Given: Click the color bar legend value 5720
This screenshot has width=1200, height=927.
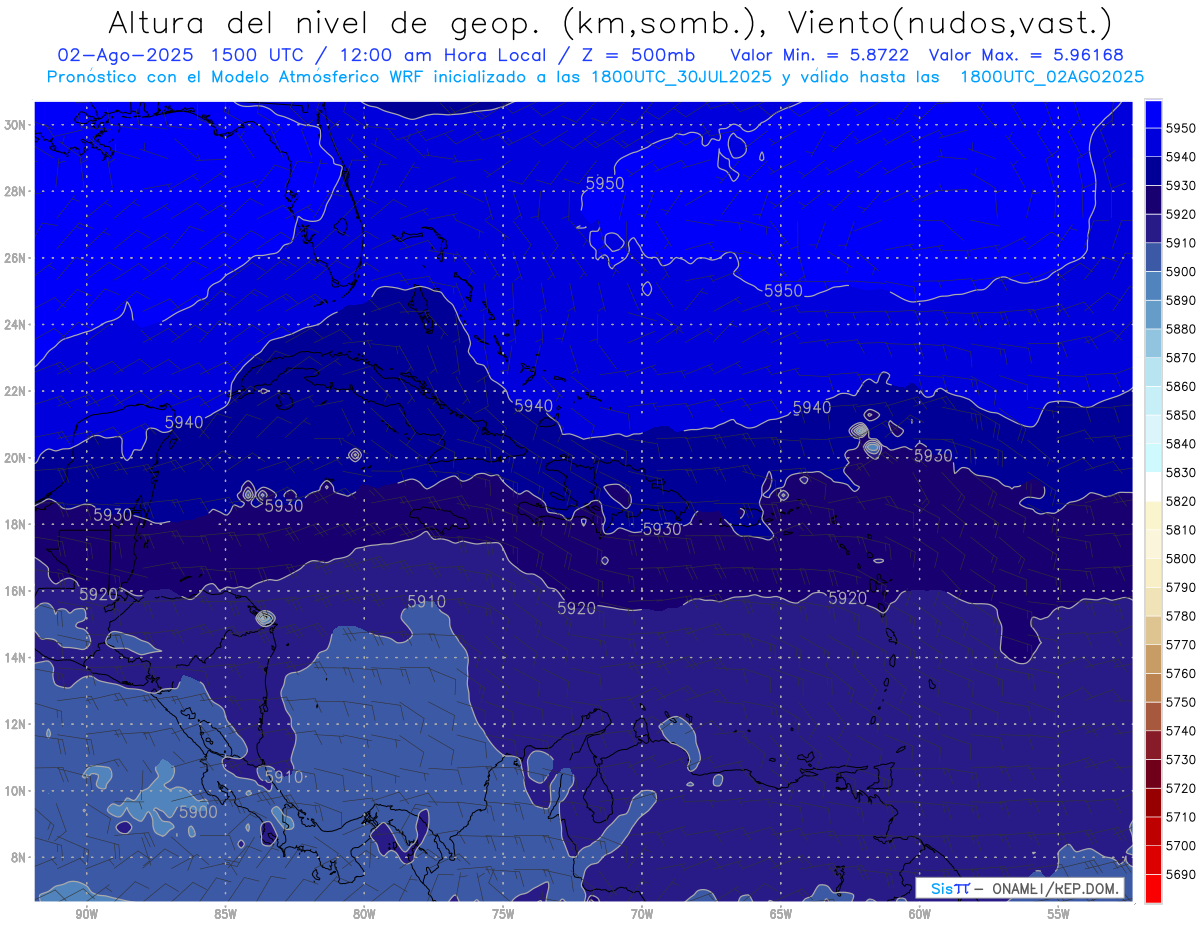Looking at the screenshot, I should (x=1181, y=788).
